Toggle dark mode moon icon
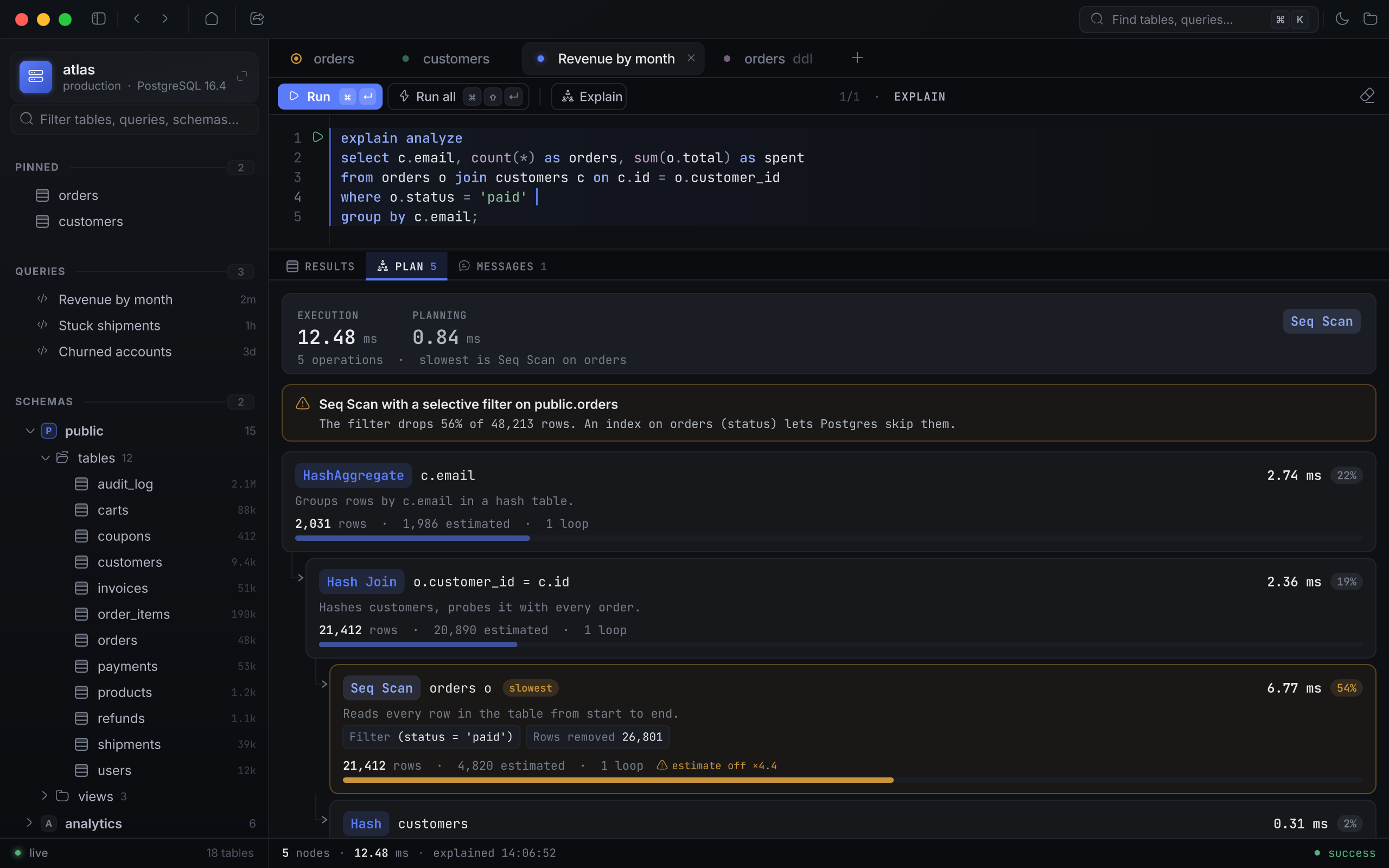This screenshot has width=1389, height=868. coord(1341,19)
